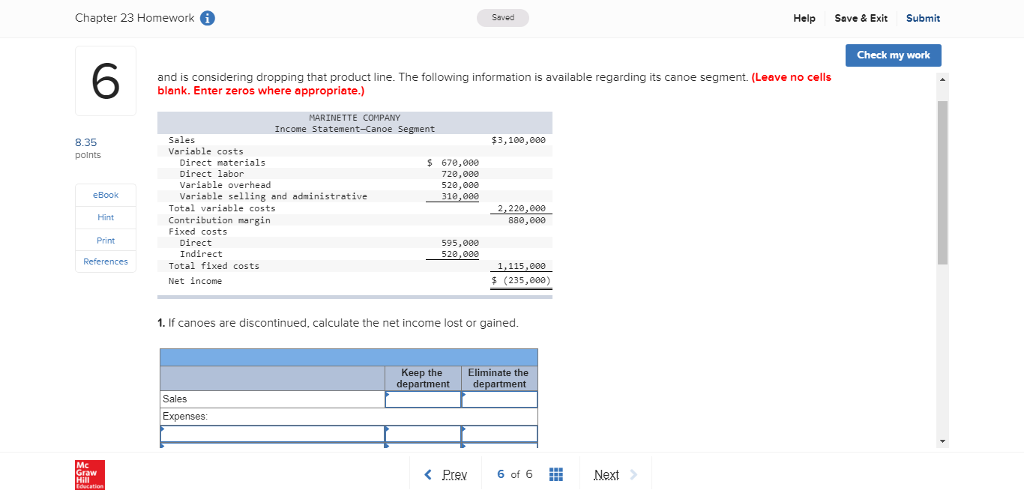
Task: Open the eBook resource
Action: pyautogui.click(x=105, y=195)
